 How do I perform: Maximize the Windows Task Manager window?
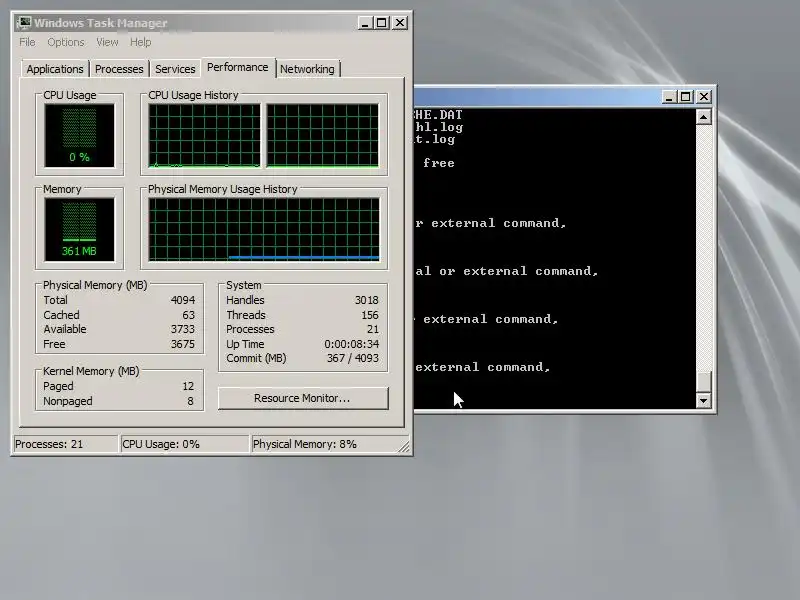click(382, 23)
